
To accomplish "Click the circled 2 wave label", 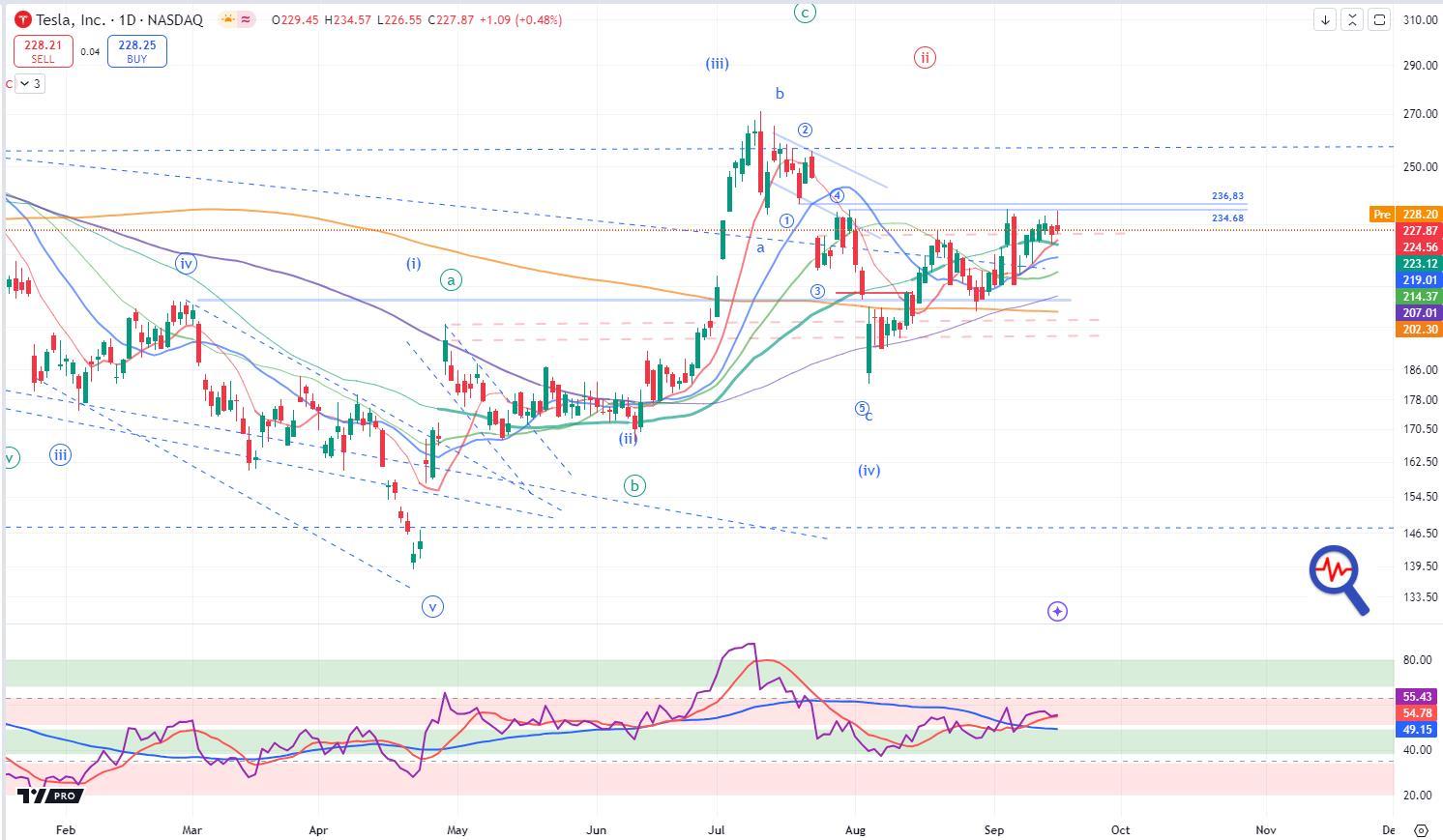I will (805, 130).
